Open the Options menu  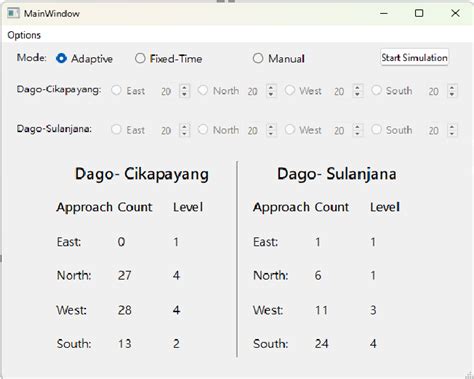pyautogui.click(x=24, y=35)
